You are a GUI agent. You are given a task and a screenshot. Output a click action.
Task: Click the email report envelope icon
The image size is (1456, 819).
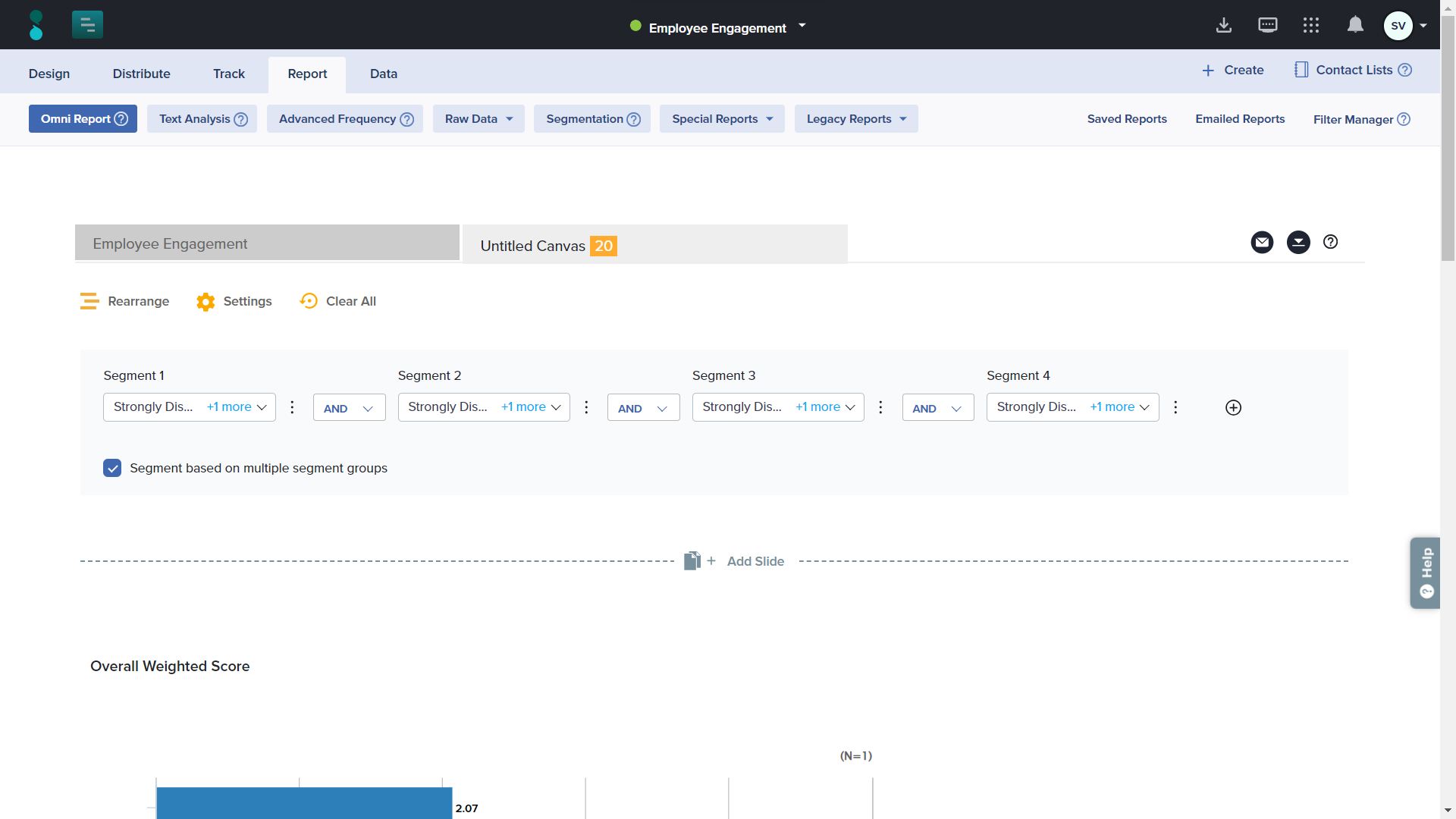(x=1262, y=242)
